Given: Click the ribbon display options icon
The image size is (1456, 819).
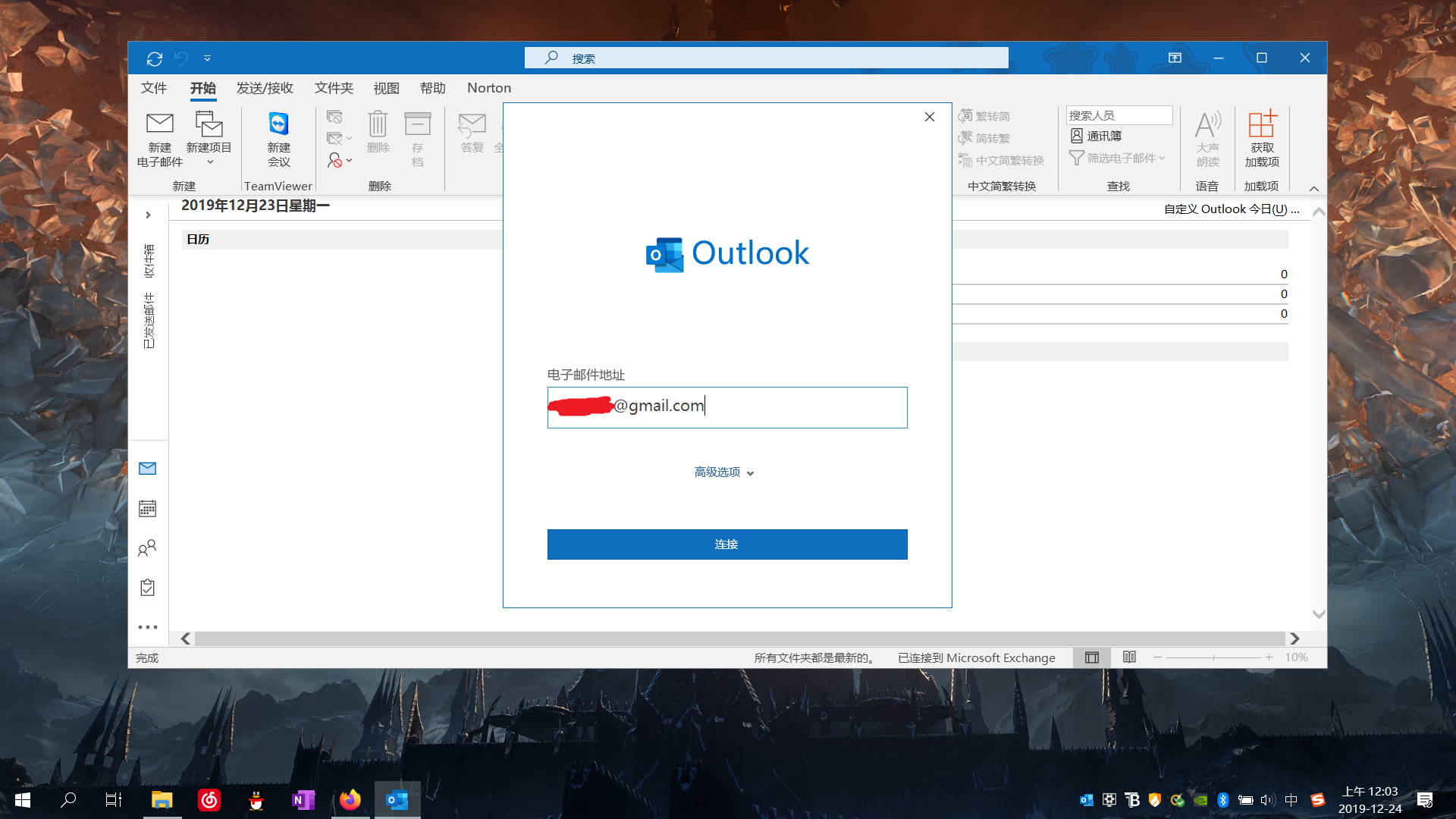Looking at the screenshot, I should click(x=1175, y=58).
